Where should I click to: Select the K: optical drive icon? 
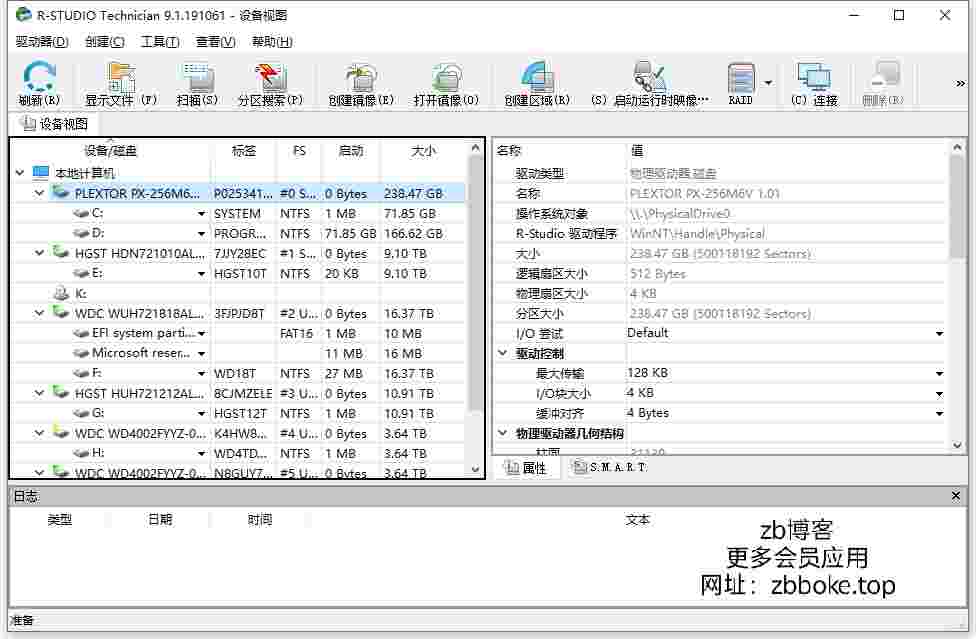click(x=61, y=292)
